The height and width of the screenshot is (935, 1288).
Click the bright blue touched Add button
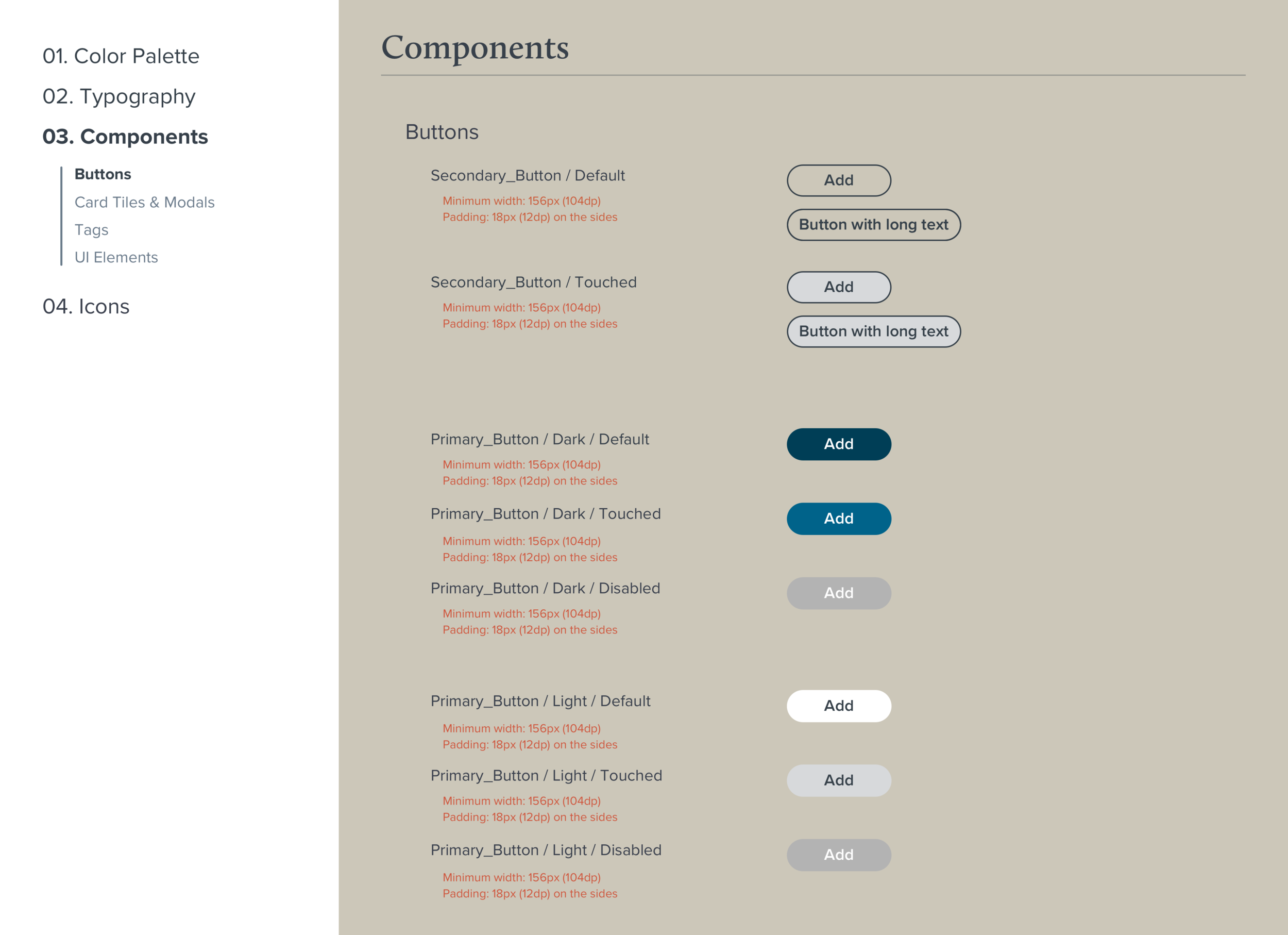pyautogui.click(x=839, y=519)
